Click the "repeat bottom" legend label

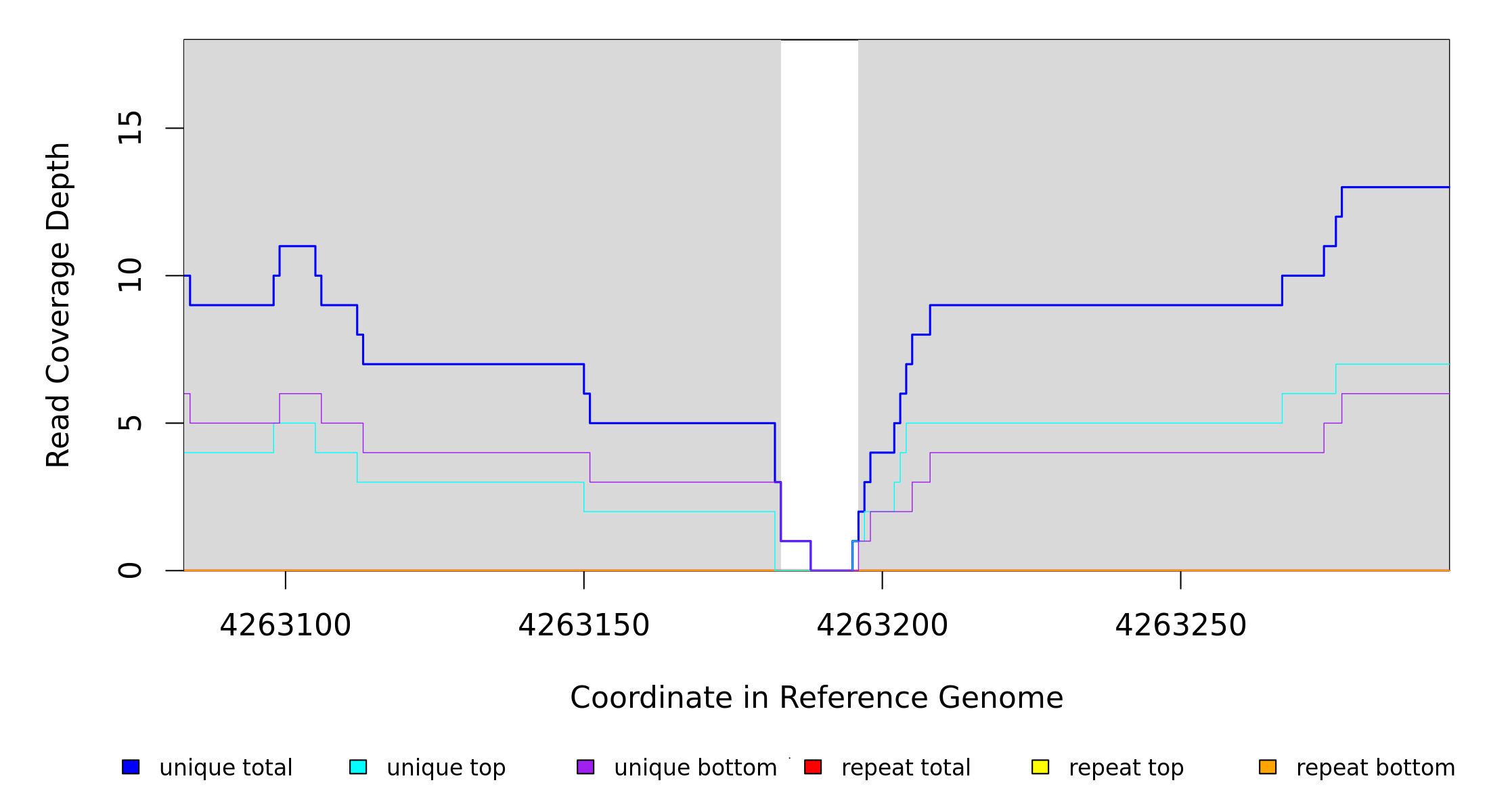pyautogui.click(x=1375, y=768)
